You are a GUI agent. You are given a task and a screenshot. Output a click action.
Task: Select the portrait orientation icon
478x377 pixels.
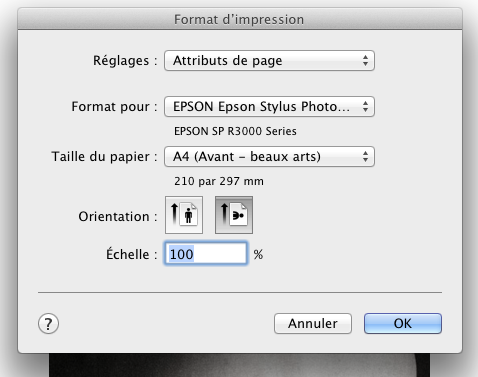184,215
